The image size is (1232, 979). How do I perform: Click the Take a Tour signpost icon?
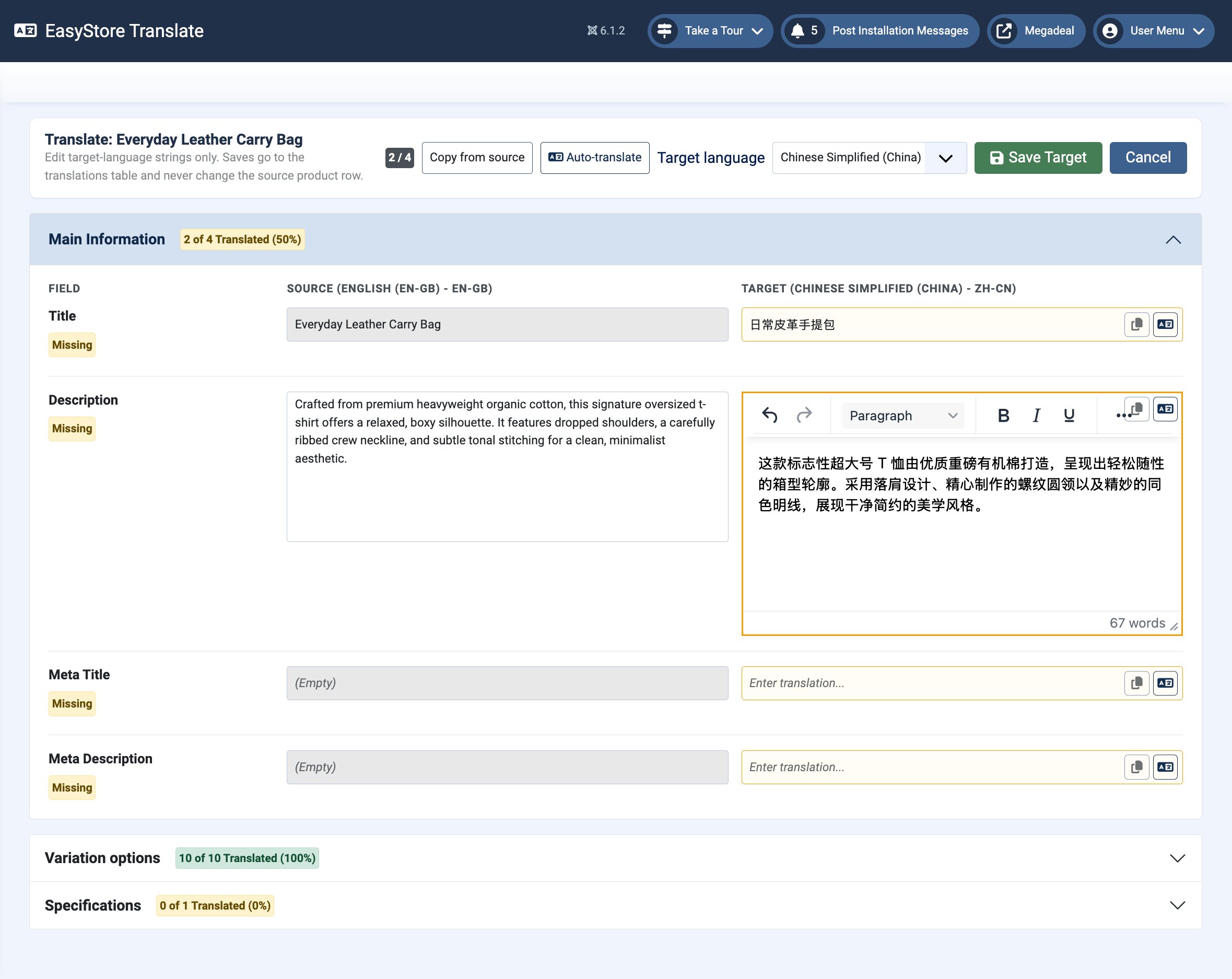coord(664,30)
